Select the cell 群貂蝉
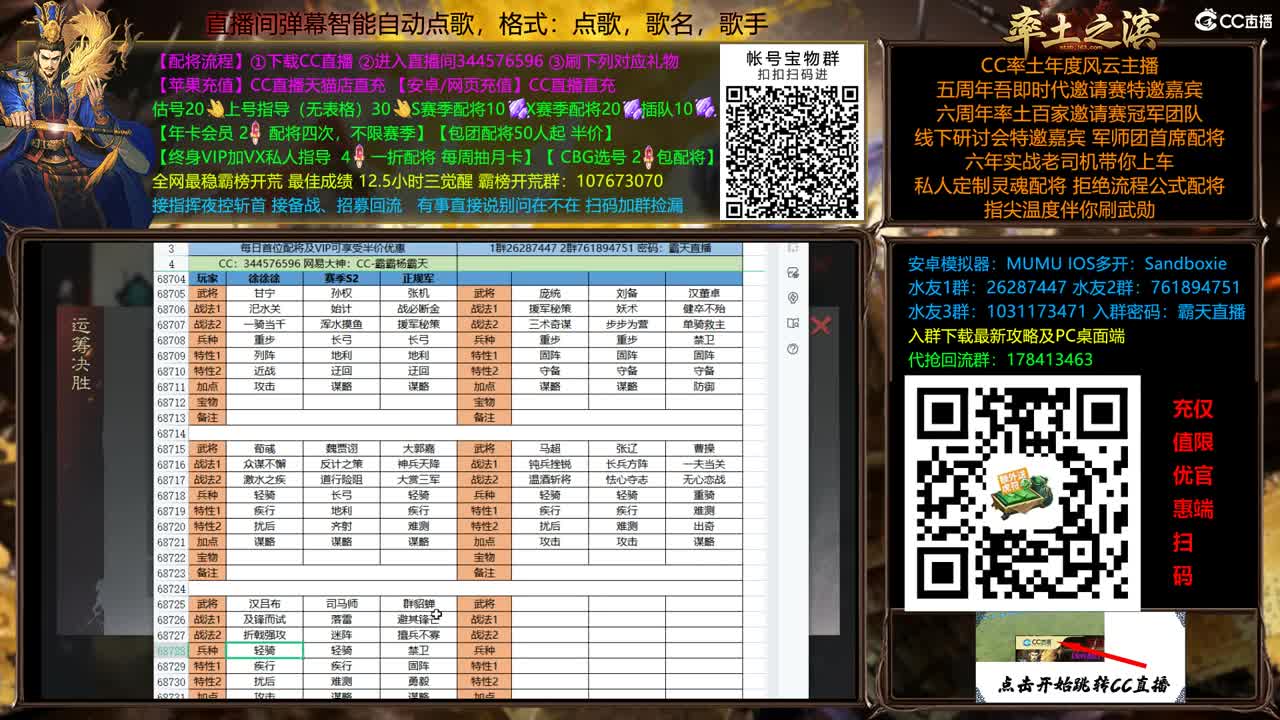Screen dimensions: 1280x720 [418, 605]
